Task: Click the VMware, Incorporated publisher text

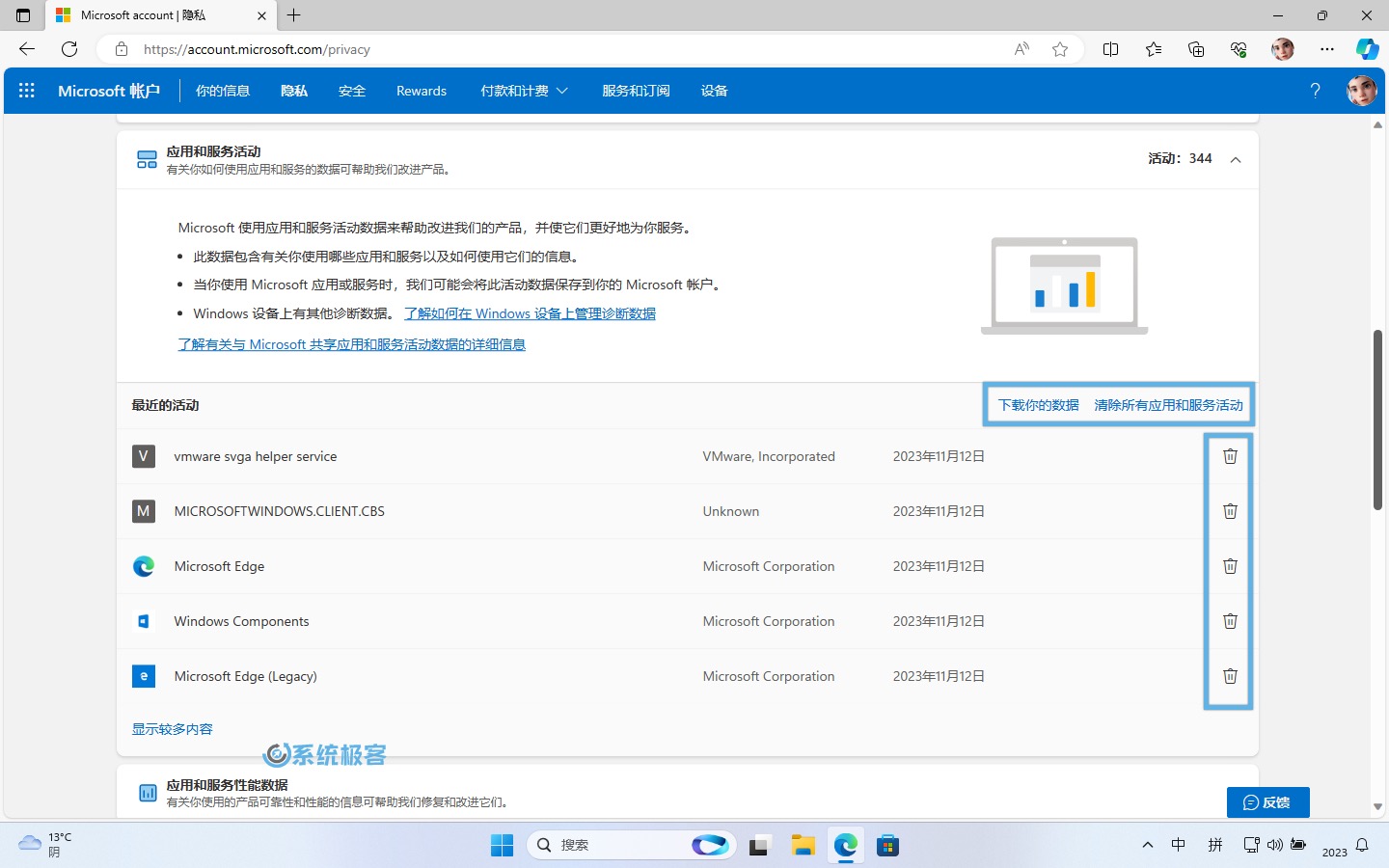Action: (x=769, y=456)
